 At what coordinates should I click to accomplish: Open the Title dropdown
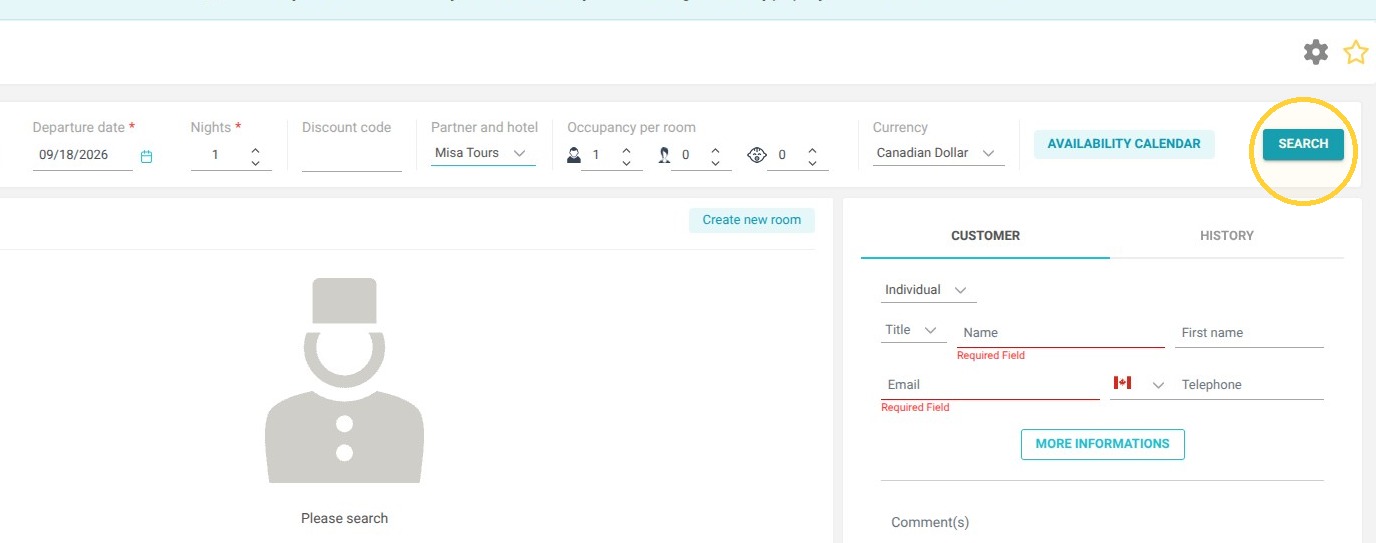[914, 330]
